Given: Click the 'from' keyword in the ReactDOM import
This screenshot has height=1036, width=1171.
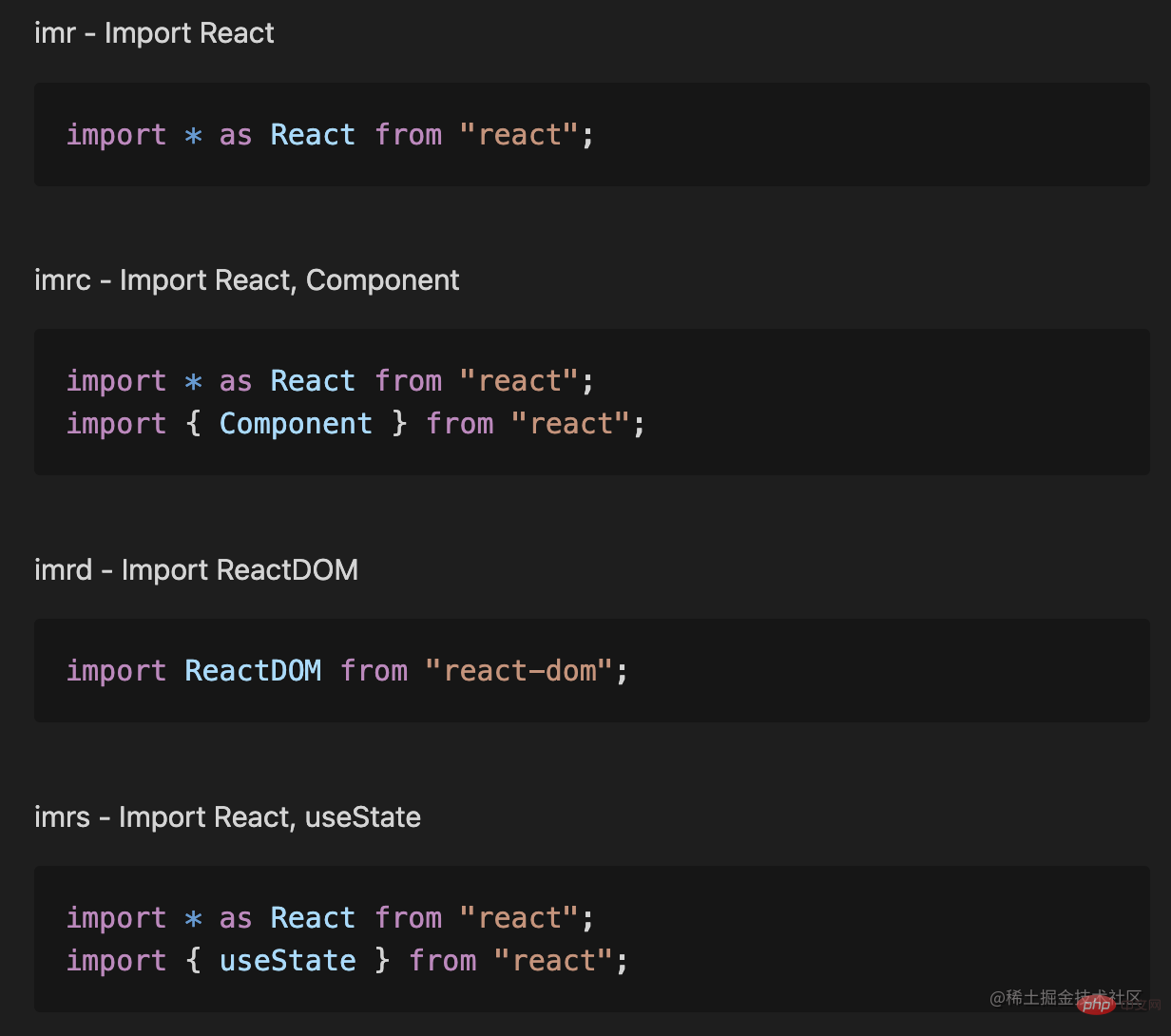Looking at the screenshot, I should [374, 671].
